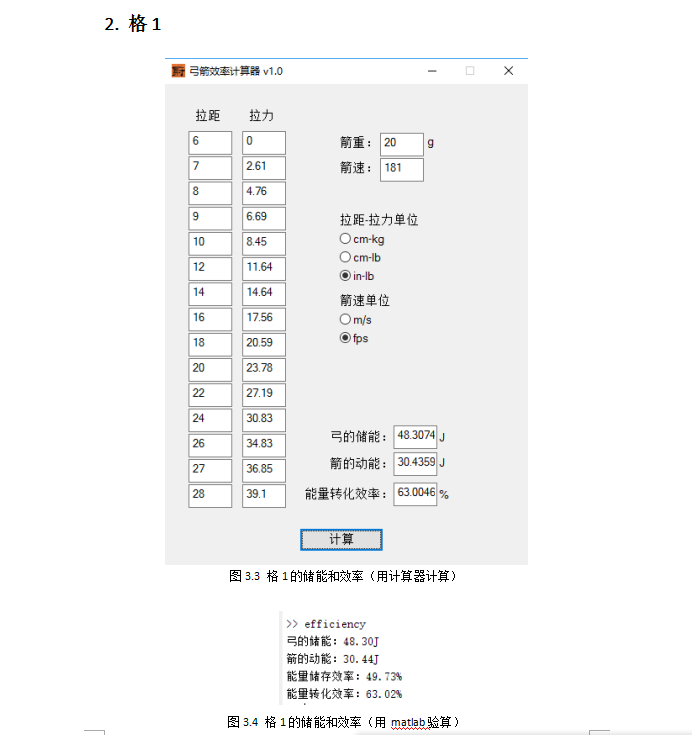
Task: Click the 拉力 field with value 23.78
Action: point(264,370)
